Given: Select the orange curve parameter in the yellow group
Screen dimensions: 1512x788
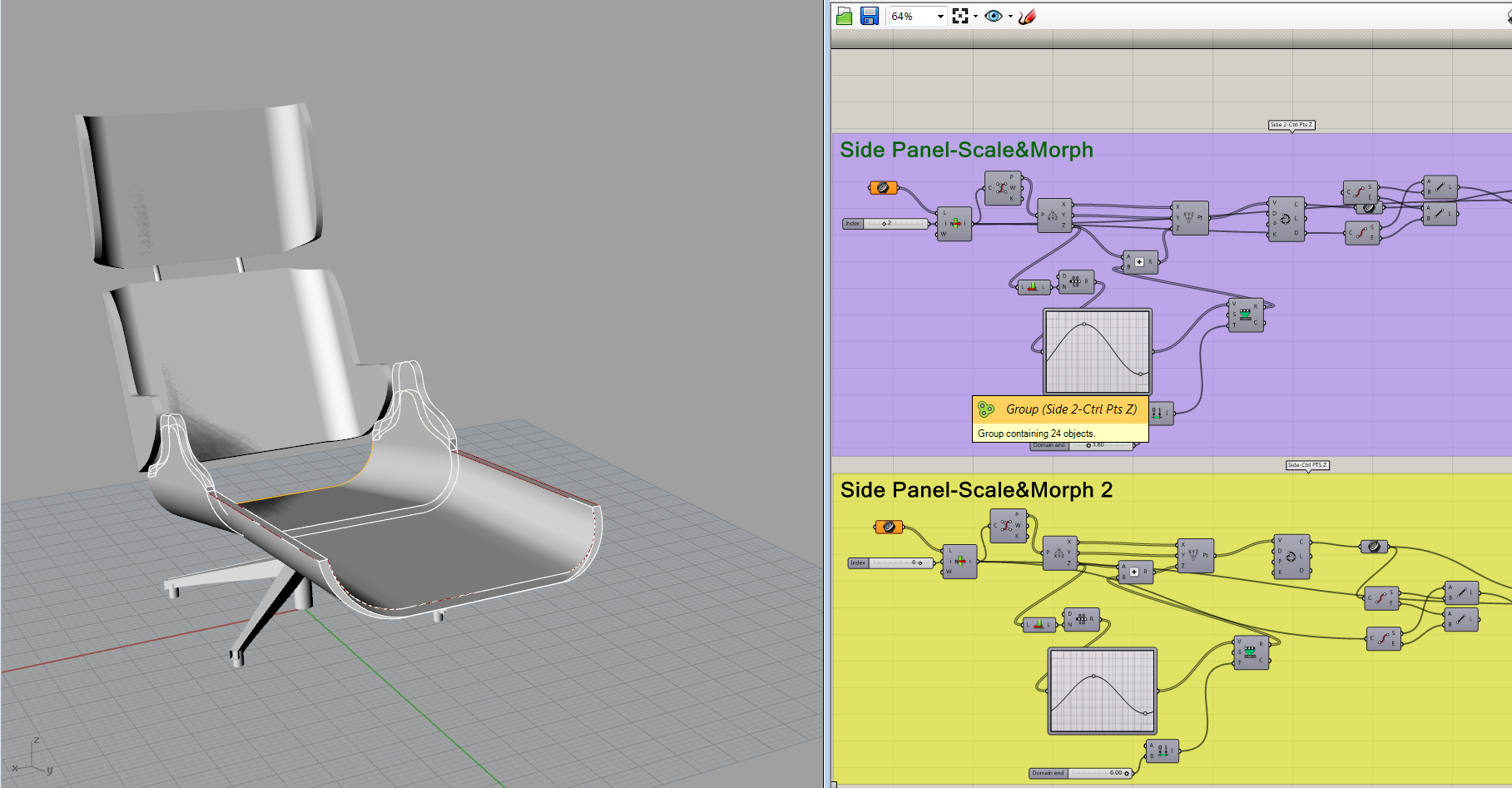Looking at the screenshot, I should [888, 527].
